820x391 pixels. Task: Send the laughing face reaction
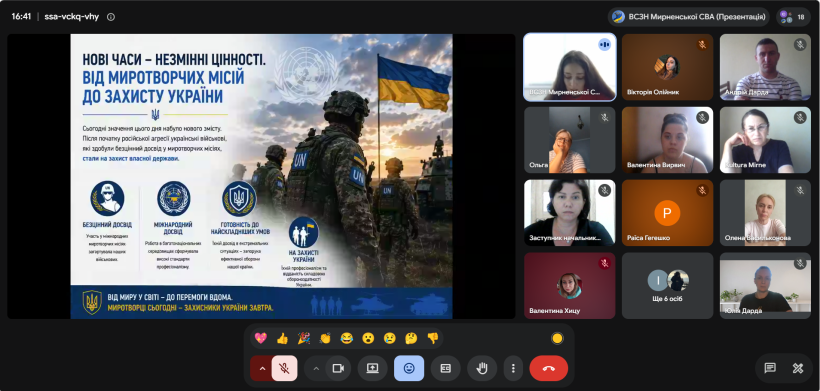click(x=347, y=338)
